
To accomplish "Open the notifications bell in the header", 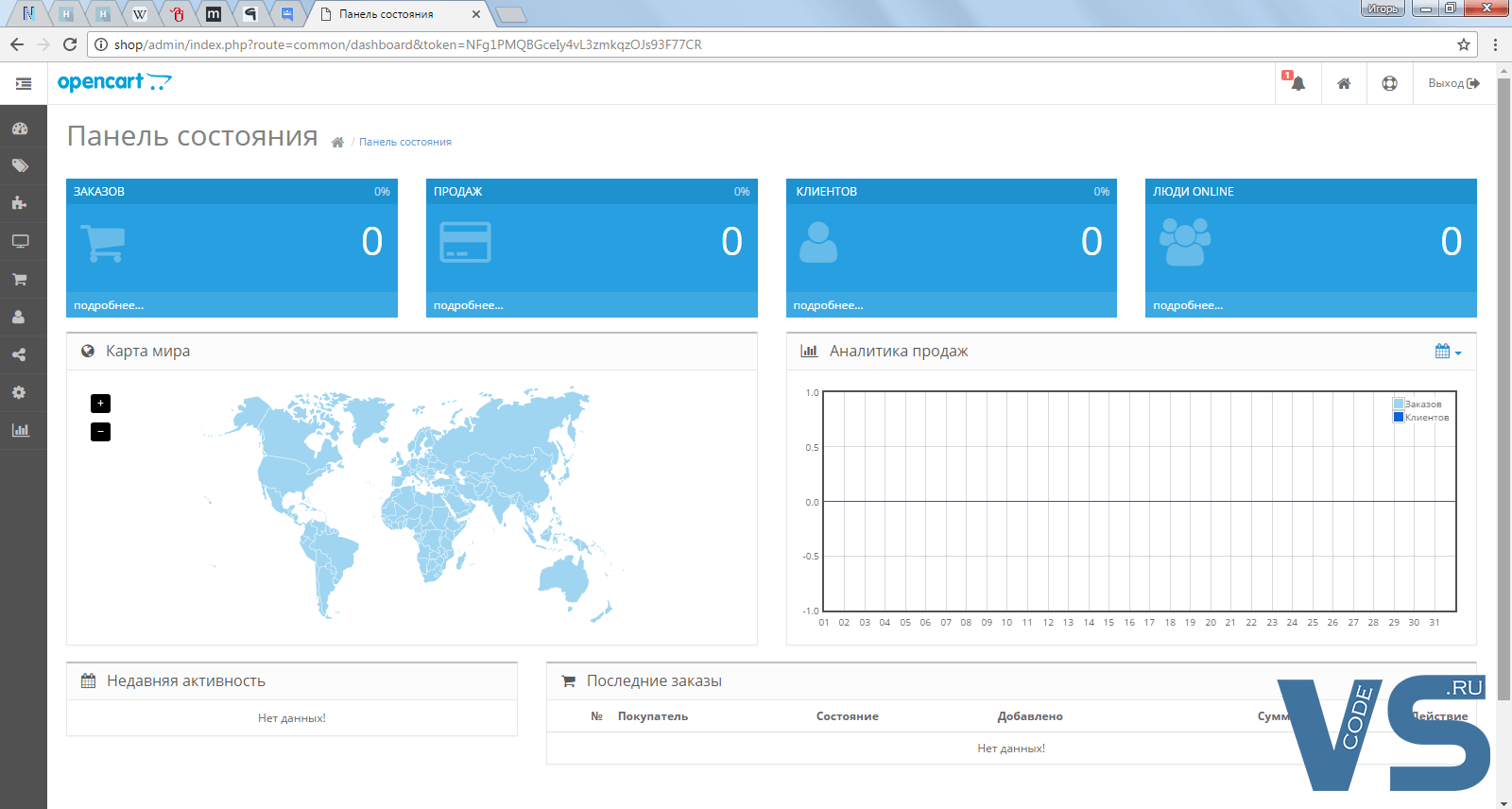I will pos(1297,83).
